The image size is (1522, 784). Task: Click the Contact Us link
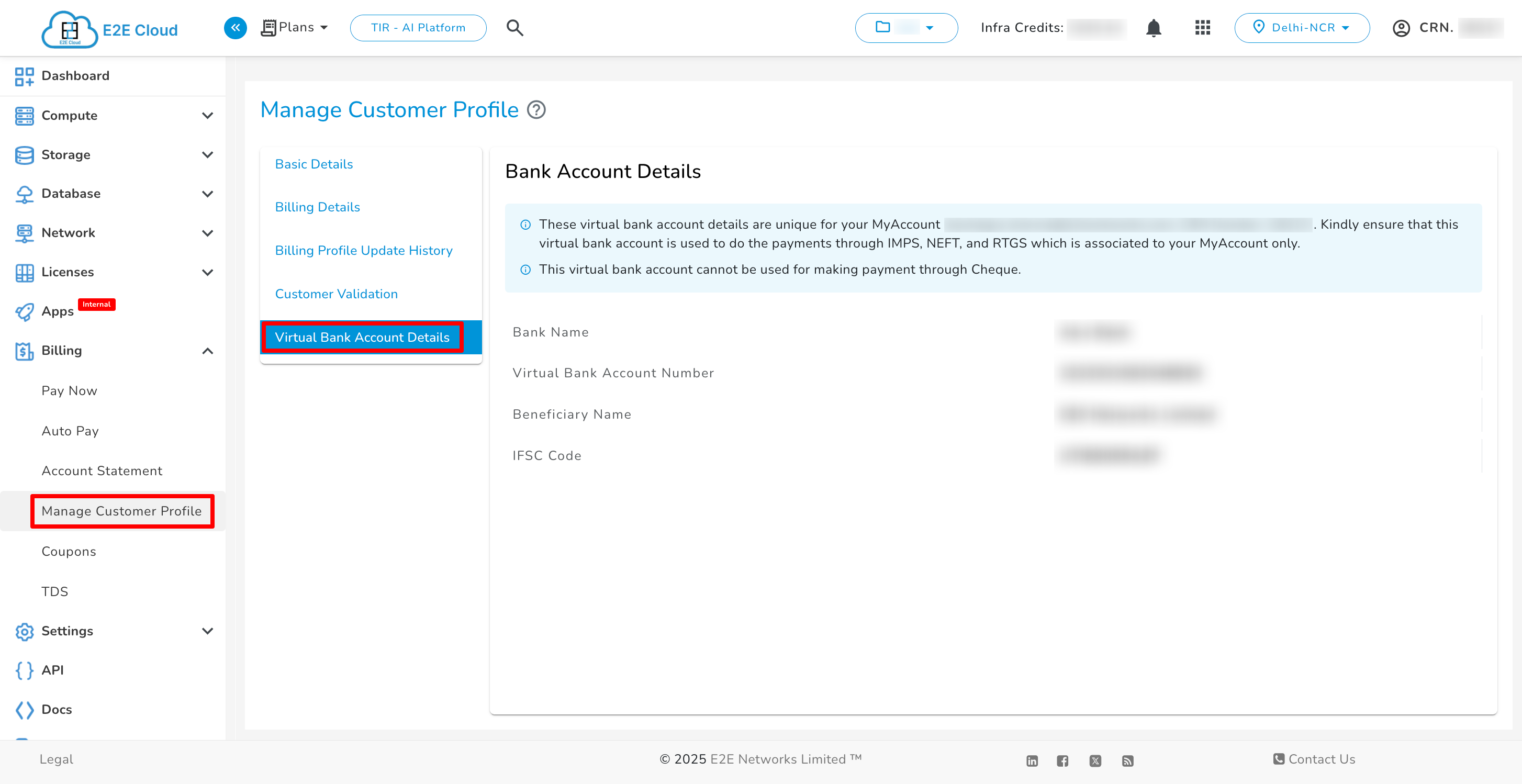click(1314, 759)
